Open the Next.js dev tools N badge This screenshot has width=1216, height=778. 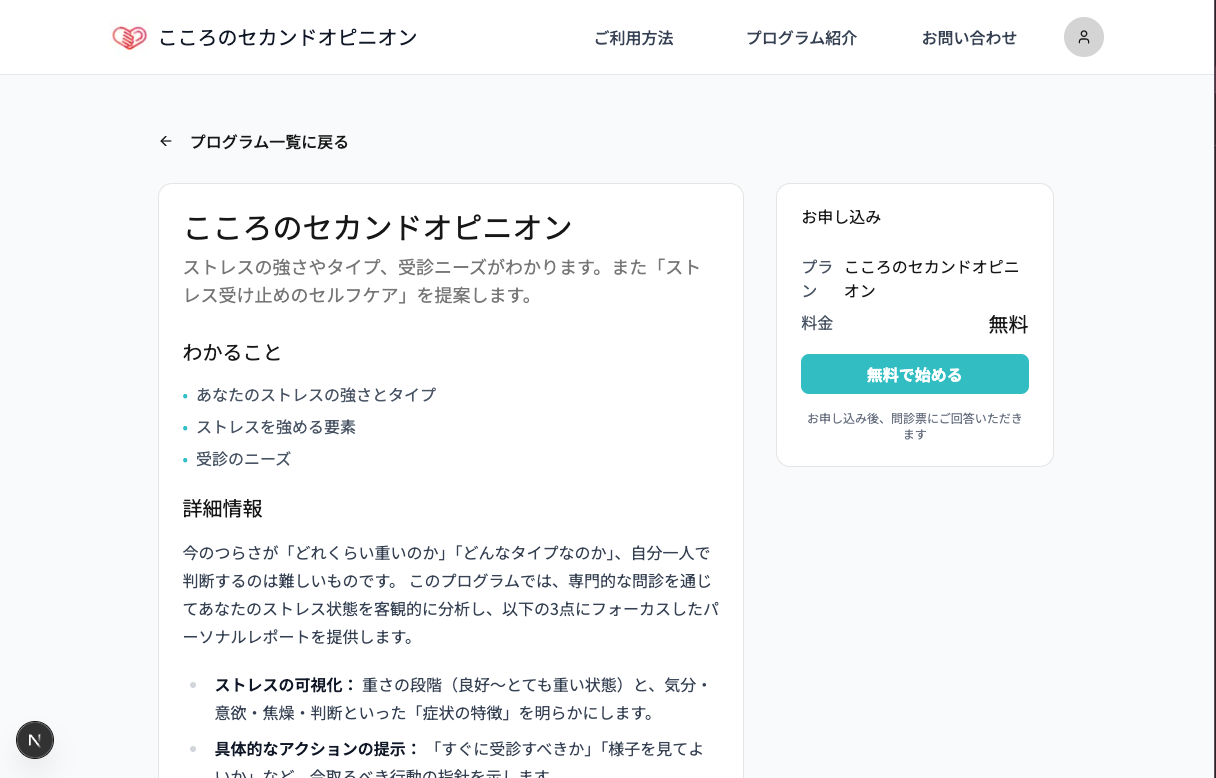click(35, 740)
